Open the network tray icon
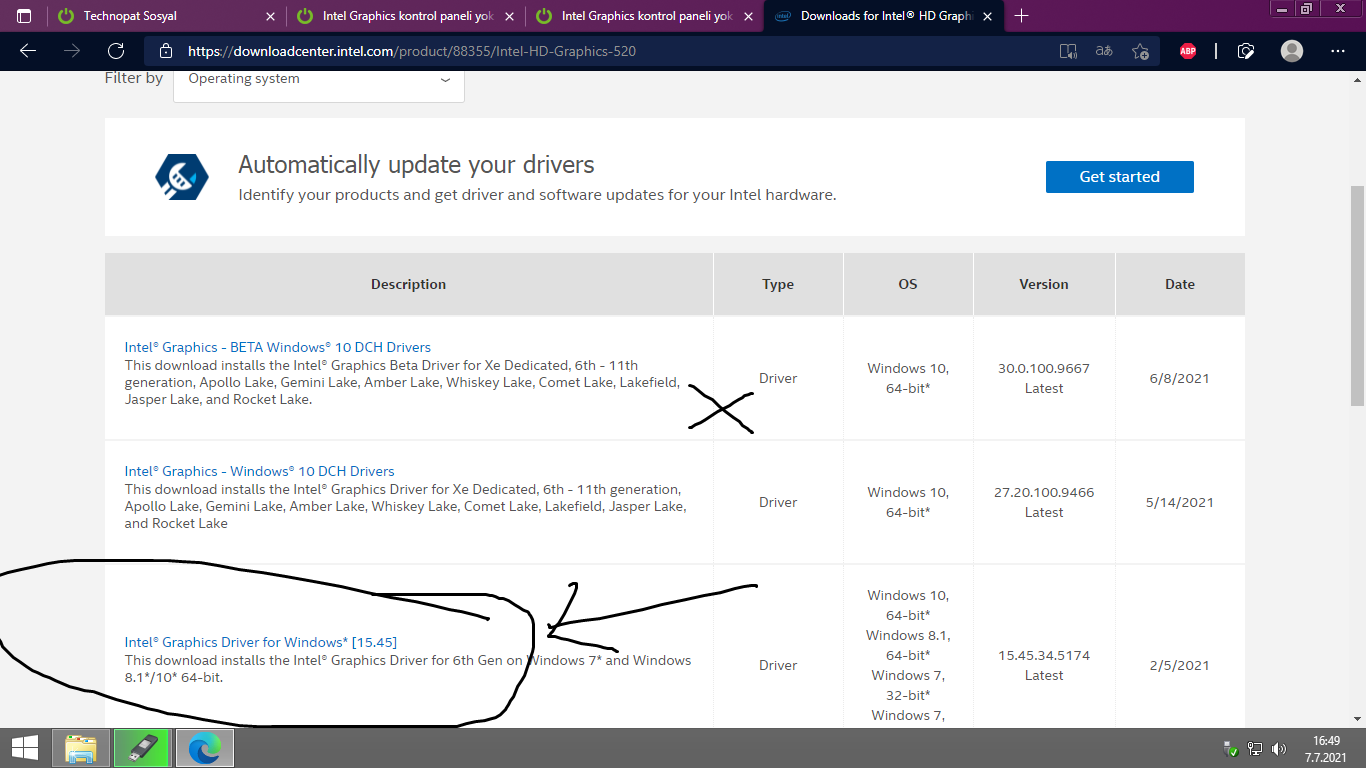This screenshot has width=1366, height=768. pos(1255,749)
